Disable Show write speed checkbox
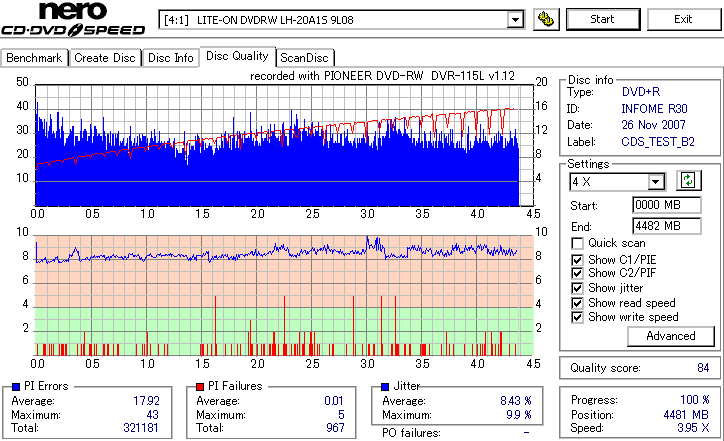 click(577, 317)
